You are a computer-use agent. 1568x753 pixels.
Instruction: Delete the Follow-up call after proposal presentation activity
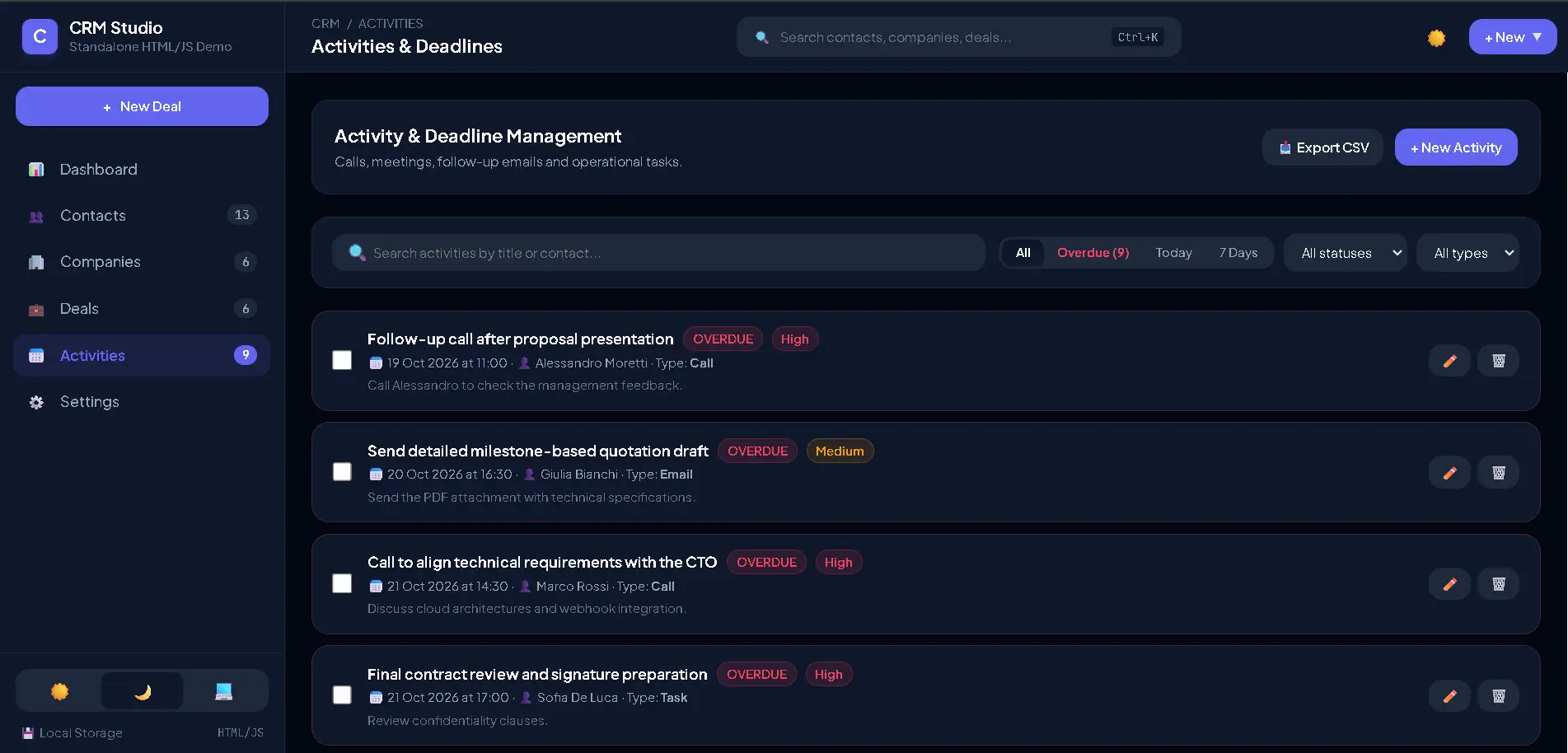1499,361
